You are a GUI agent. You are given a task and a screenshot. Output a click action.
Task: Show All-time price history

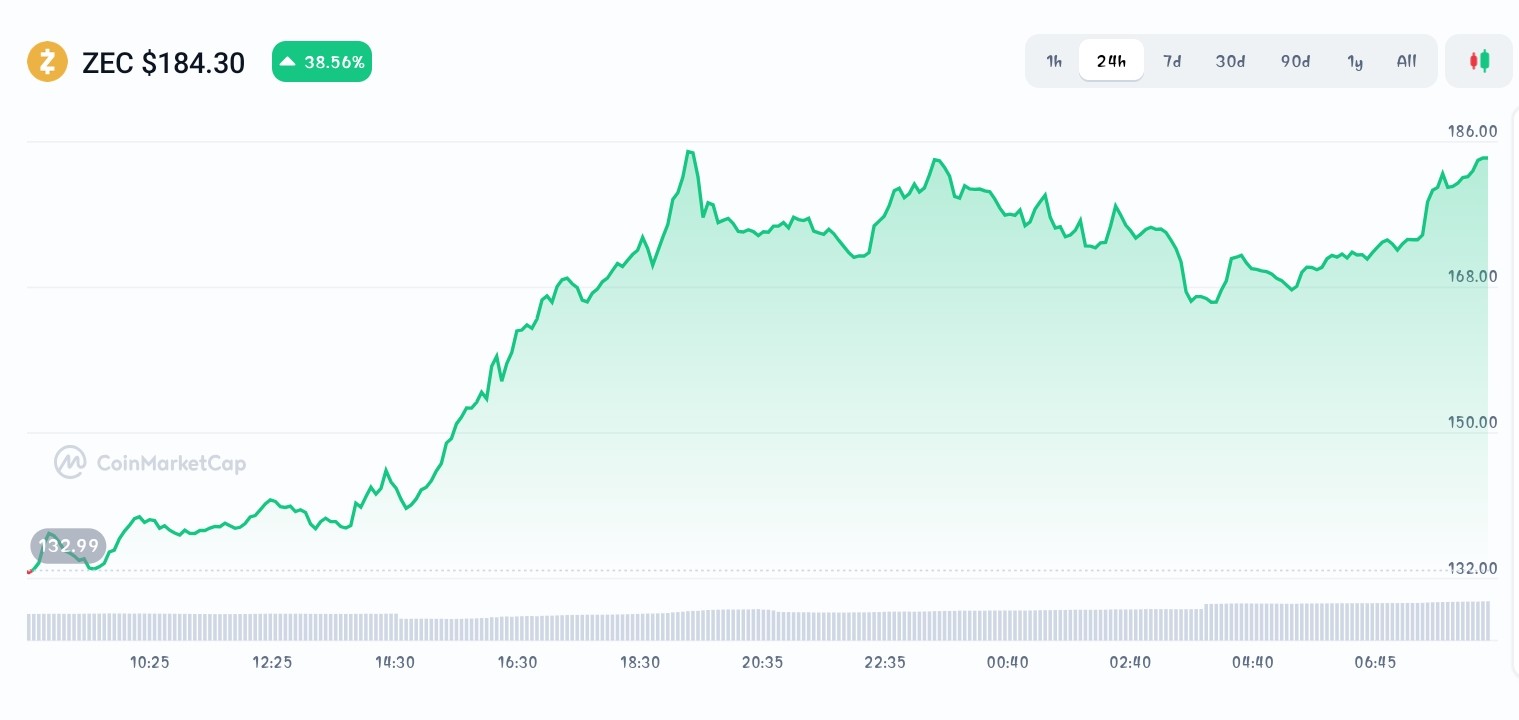(x=1406, y=61)
